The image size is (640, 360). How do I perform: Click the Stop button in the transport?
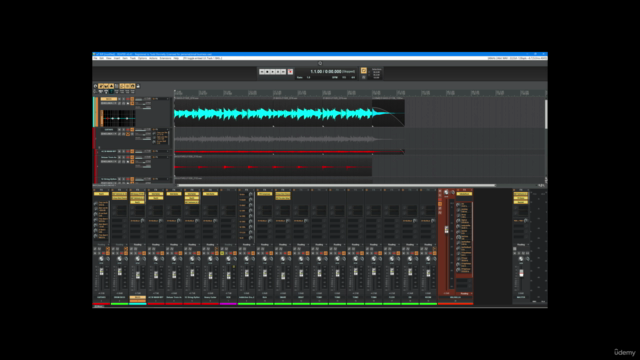tap(267, 71)
